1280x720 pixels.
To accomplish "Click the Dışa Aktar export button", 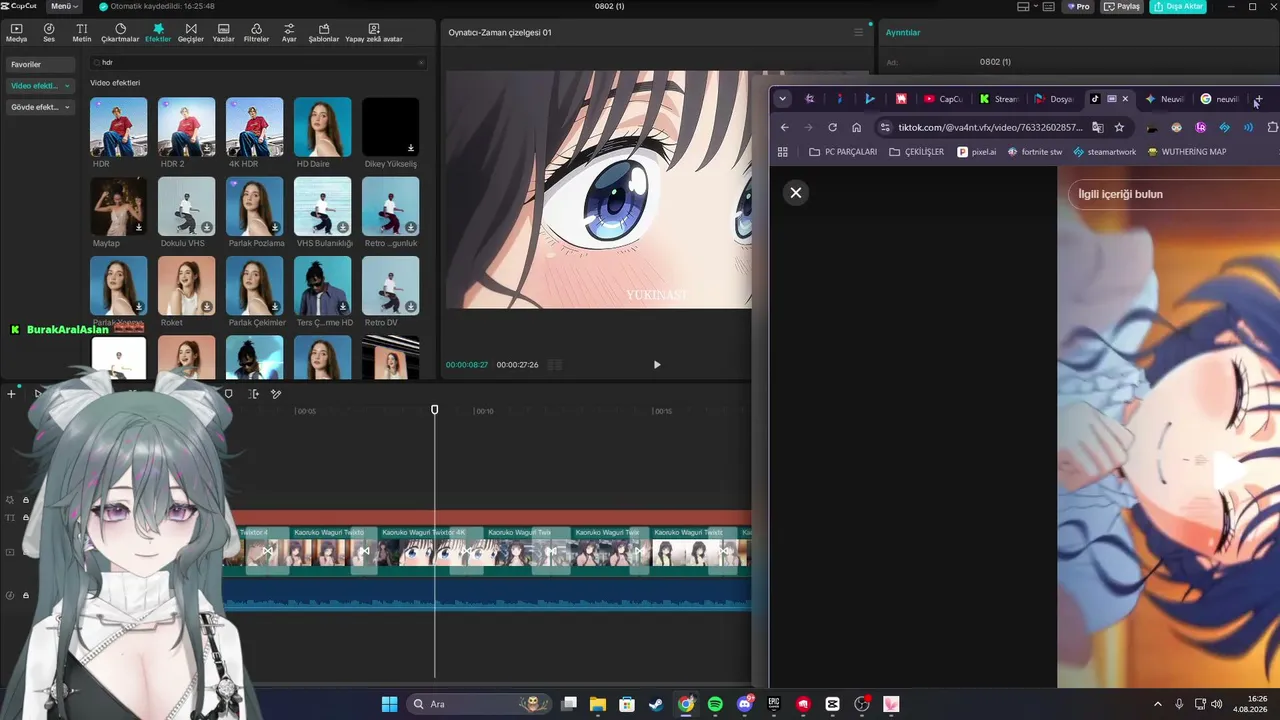I will pos(1178,6).
